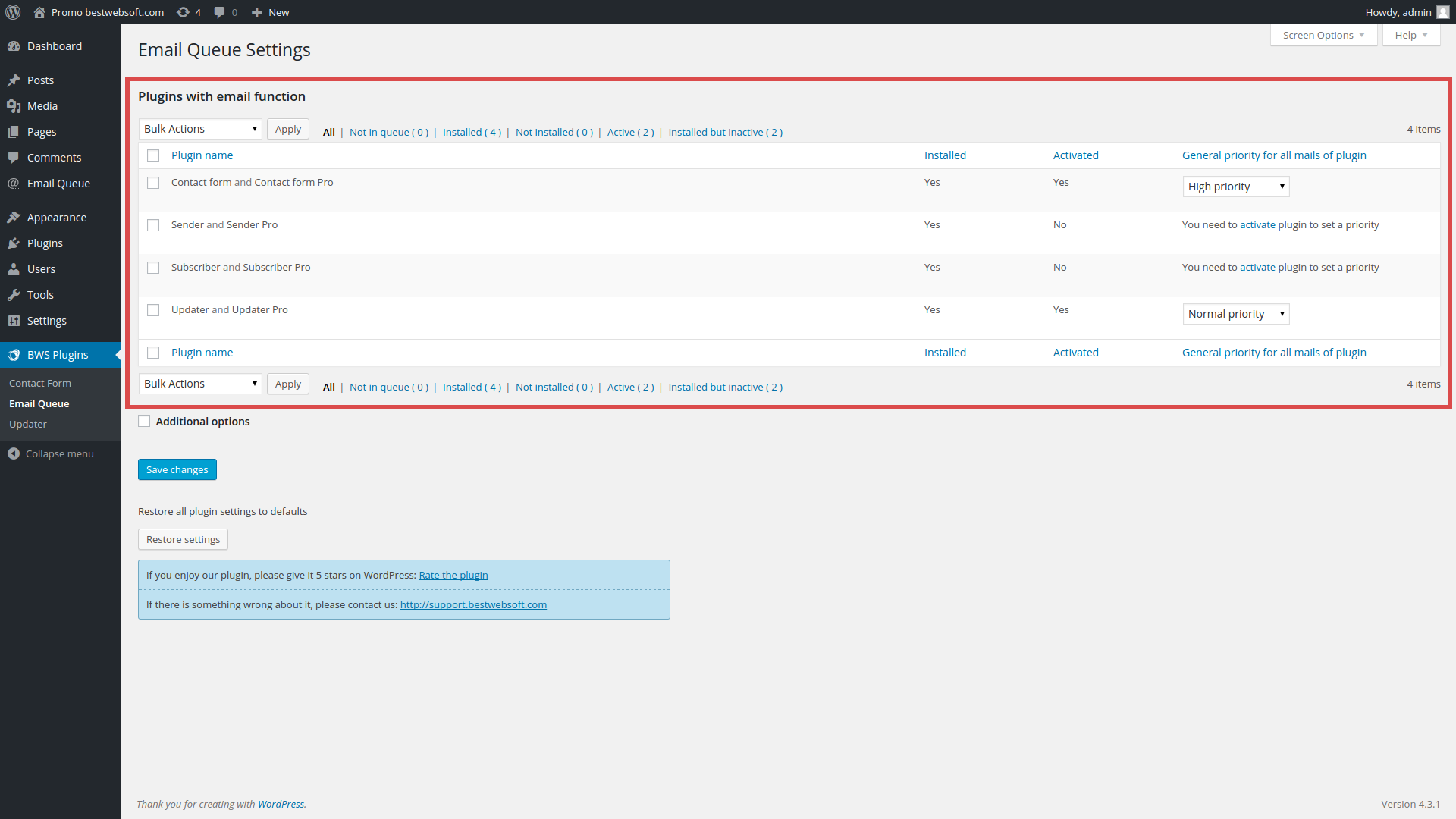Open support.bestwebsoft.com link
Viewport: 1456px width, 819px height.
click(473, 604)
